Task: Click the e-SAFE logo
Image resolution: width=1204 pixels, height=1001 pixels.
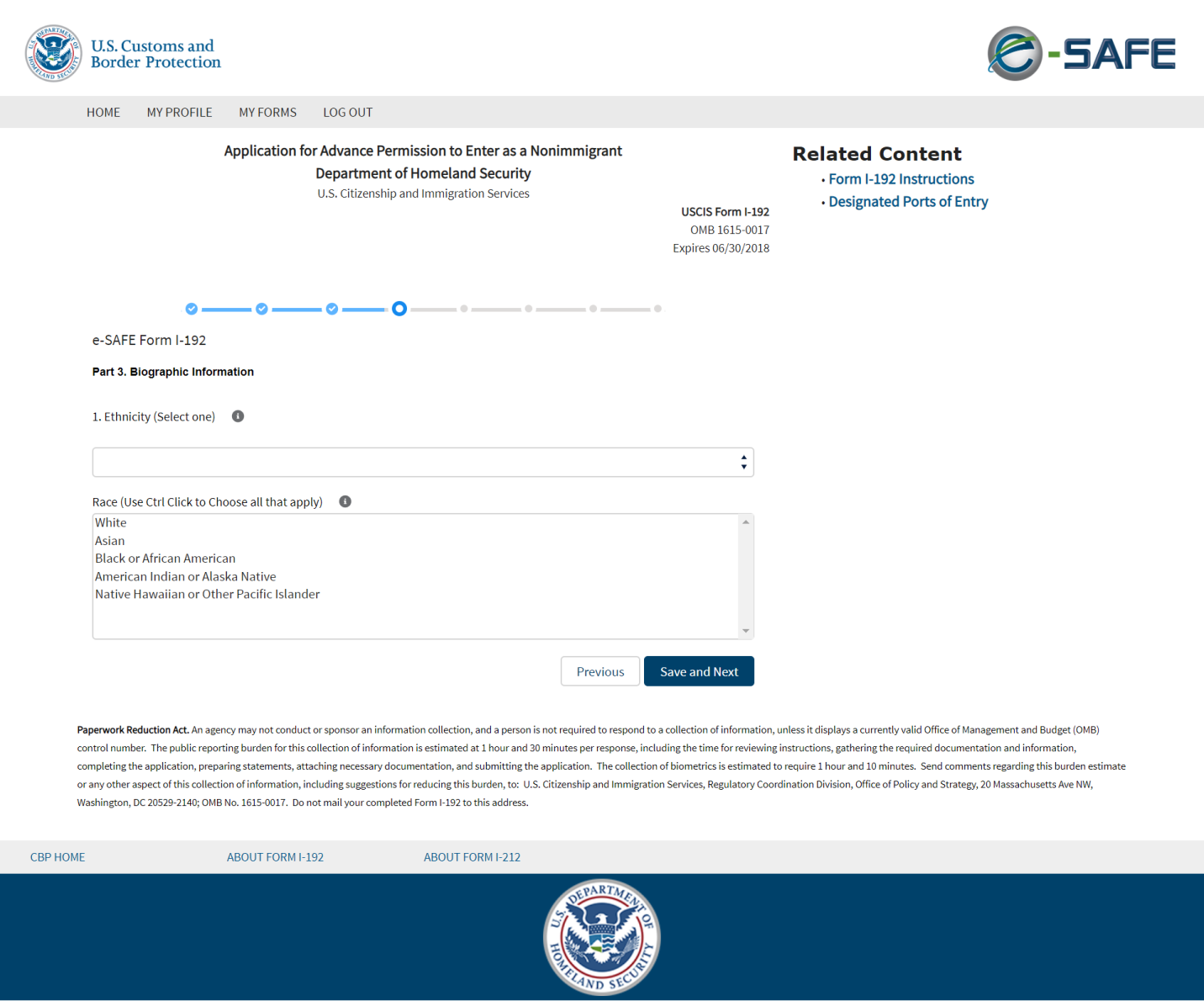Action: (x=1080, y=54)
